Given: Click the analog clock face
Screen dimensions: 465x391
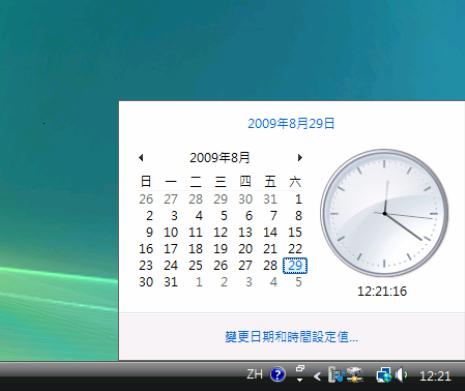Looking at the screenshot, I should tap(384, 213).
